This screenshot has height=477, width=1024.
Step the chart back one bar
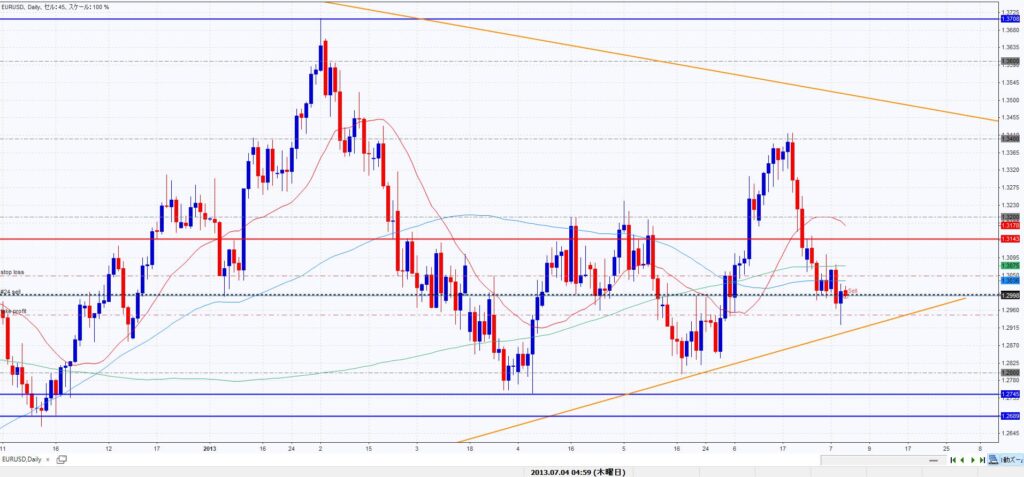click(962, 459)
